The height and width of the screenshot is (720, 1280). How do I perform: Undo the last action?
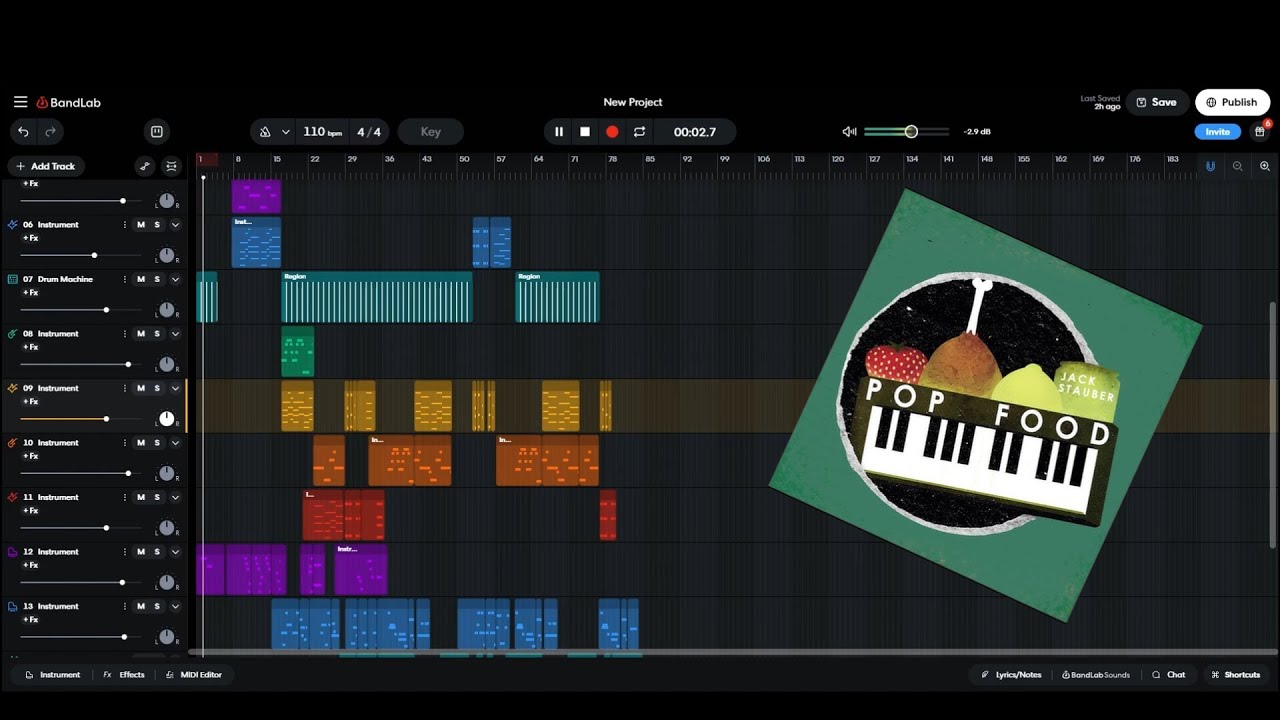(23, 131)
